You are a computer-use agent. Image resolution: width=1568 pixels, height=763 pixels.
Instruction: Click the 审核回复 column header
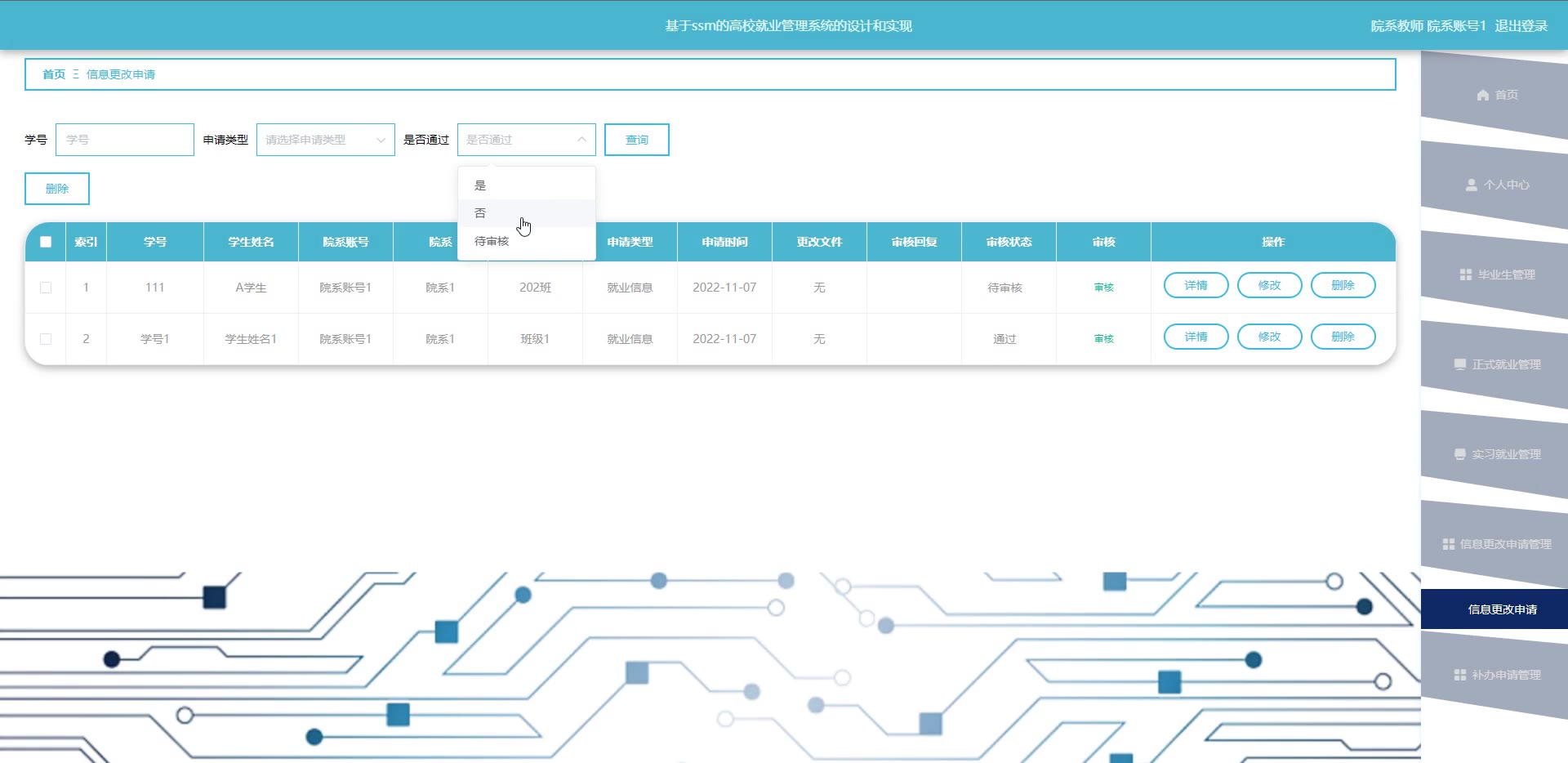click(915, 242)
